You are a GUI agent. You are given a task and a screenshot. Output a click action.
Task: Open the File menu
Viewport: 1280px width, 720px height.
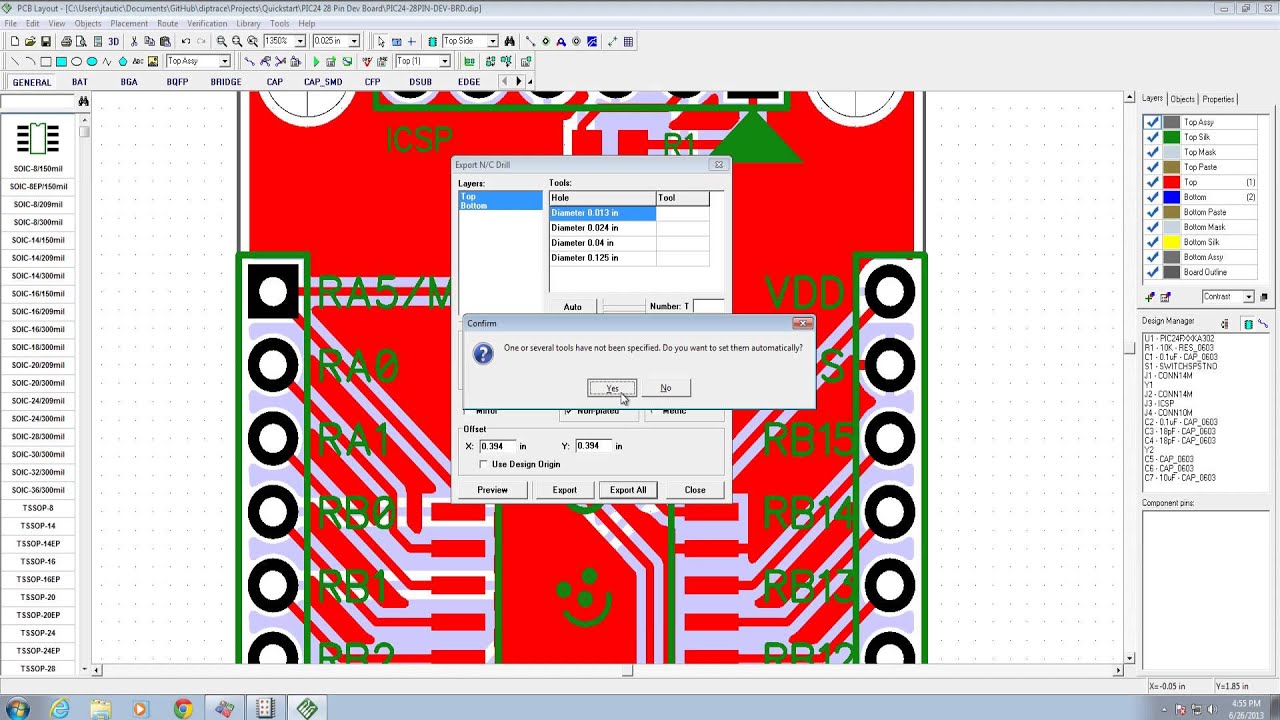pyautogui.click(x=10, y=23)
